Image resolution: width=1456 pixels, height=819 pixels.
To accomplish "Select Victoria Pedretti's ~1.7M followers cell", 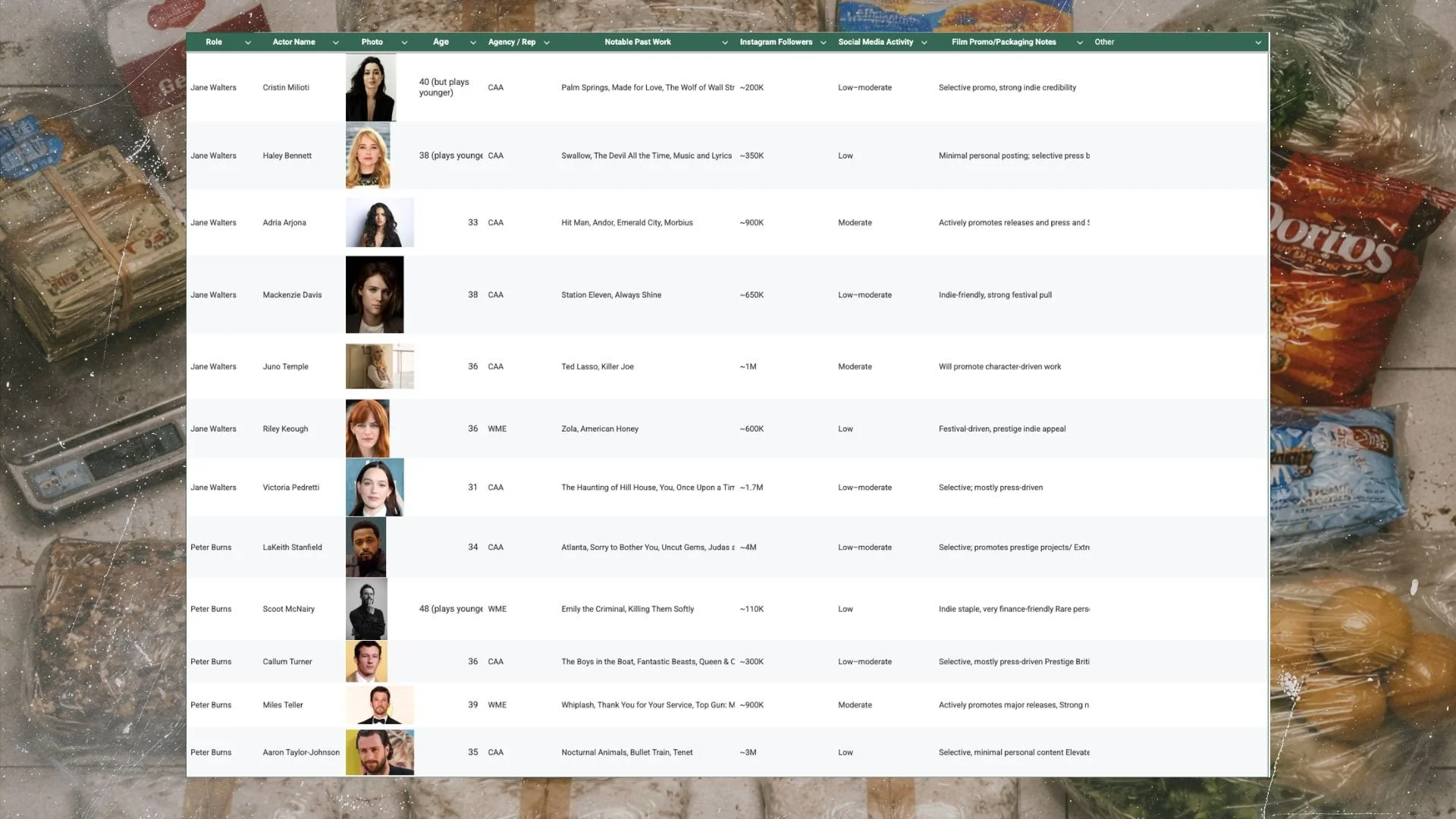I will pos(752,488).
